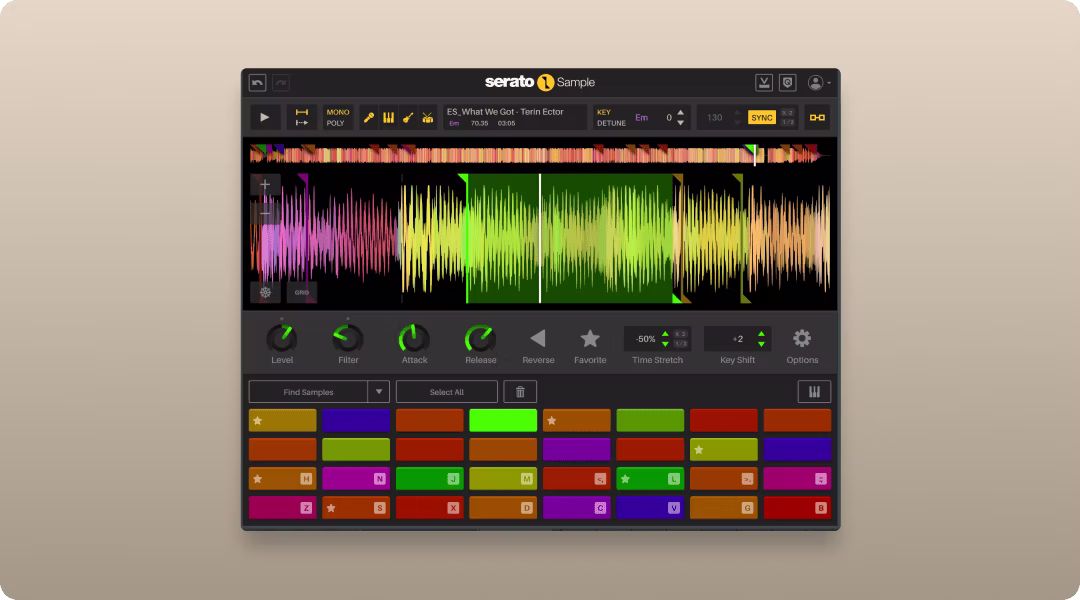Trigger the red pad labeled B
This screenshot has height=600, width=1080.
797,508
